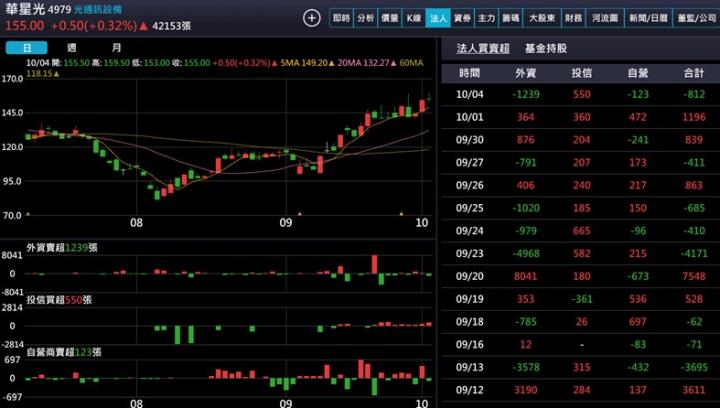Open the 基金持股 fund holdings sub-tab
Screen dimensions: 720x408
click(545, 48)
